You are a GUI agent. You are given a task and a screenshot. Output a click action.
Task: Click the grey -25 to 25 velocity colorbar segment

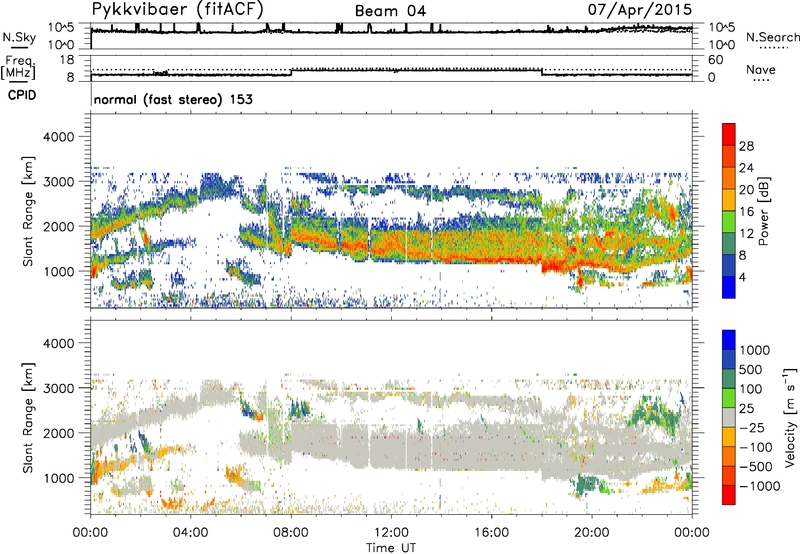point(729,417)
